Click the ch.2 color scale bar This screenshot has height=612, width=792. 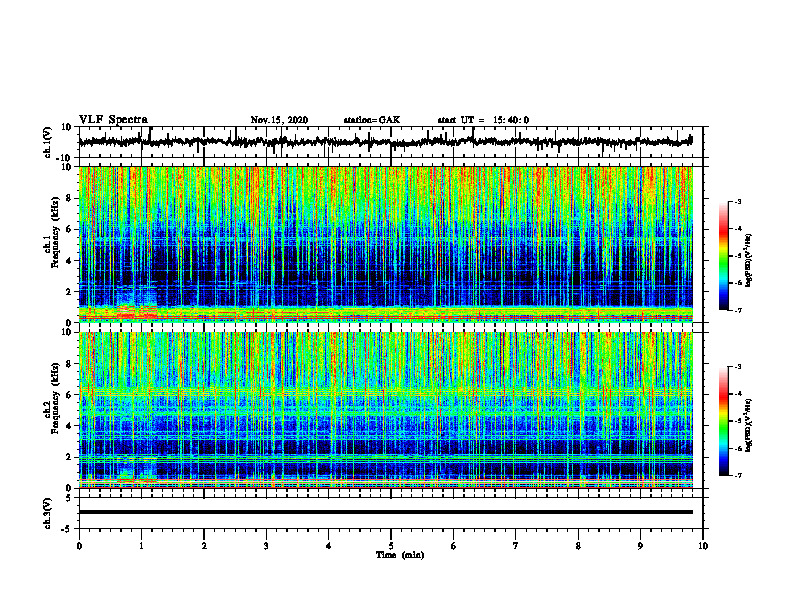(x=724, y=421)
